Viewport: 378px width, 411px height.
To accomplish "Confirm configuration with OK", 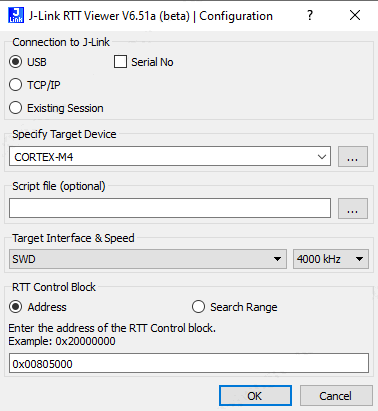I will pos(255,396).
